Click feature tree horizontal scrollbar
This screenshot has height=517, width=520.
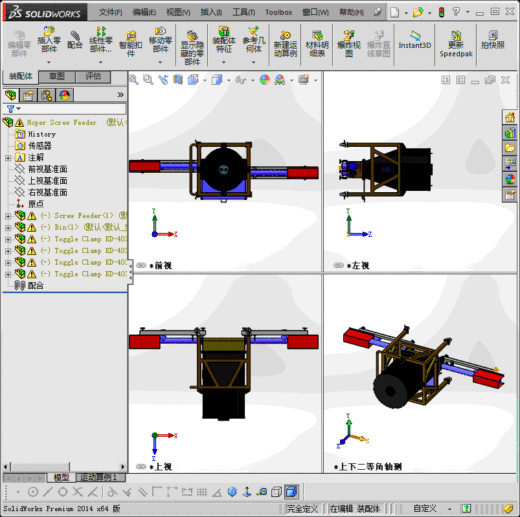(x=63, y=466)
